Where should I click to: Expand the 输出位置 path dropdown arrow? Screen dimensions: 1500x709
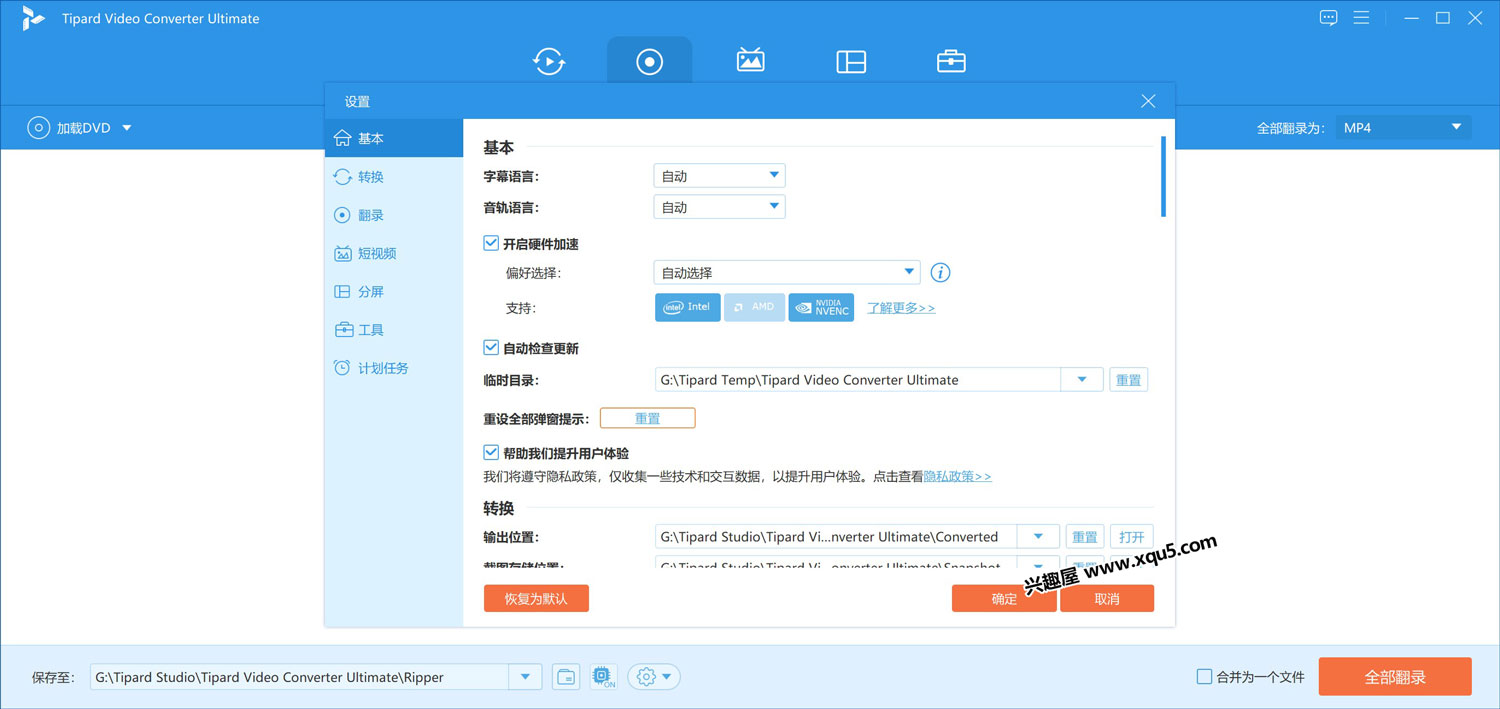pos(1038,537)
